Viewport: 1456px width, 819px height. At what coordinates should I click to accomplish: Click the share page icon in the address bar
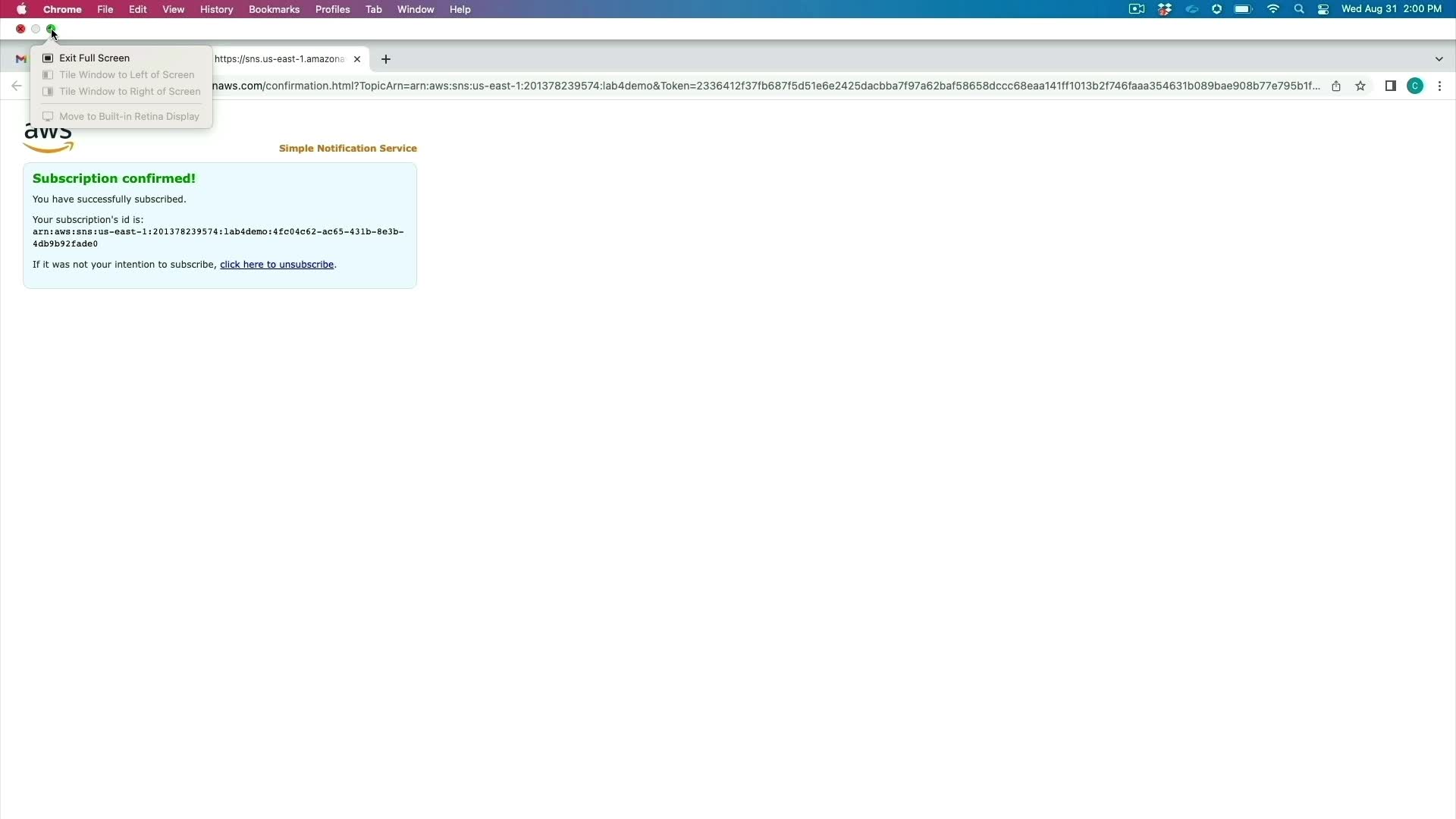click(1336, 86)
